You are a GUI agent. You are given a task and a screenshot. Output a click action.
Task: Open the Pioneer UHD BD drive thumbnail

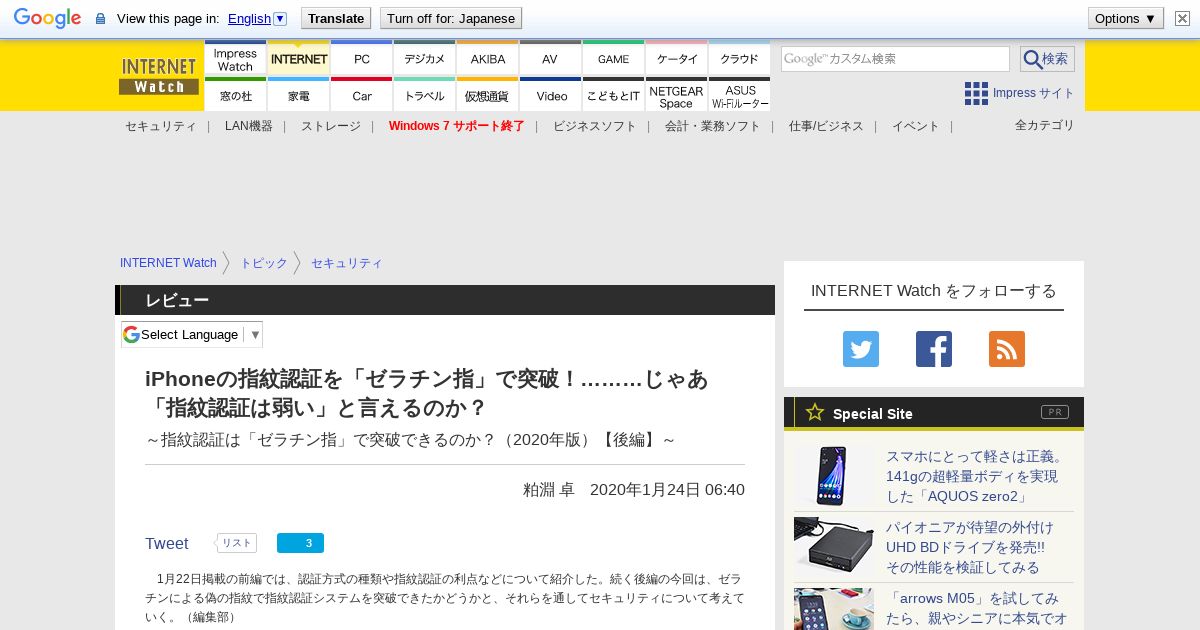834,547
